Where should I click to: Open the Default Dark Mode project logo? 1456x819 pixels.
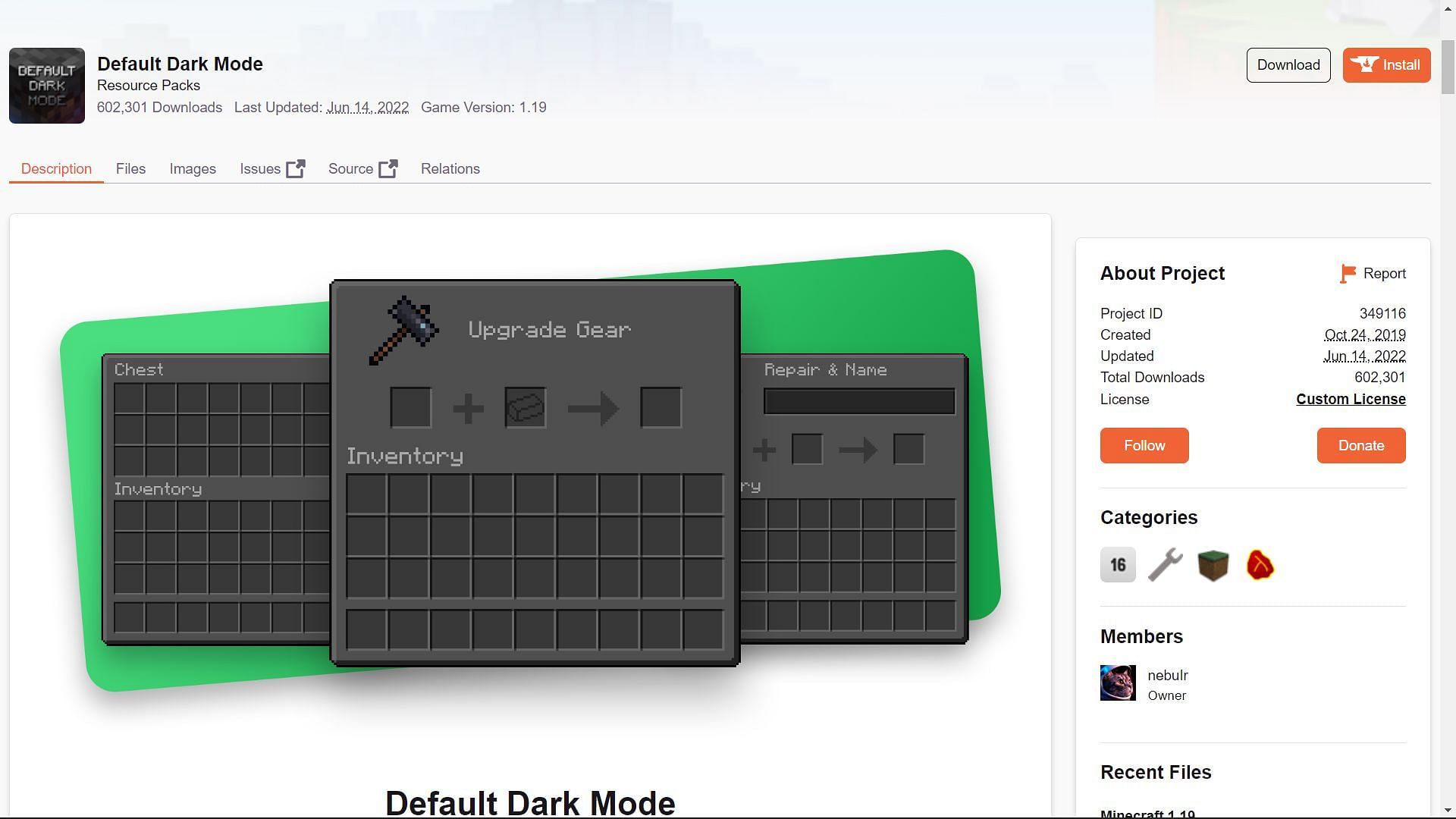coord(47,86)
